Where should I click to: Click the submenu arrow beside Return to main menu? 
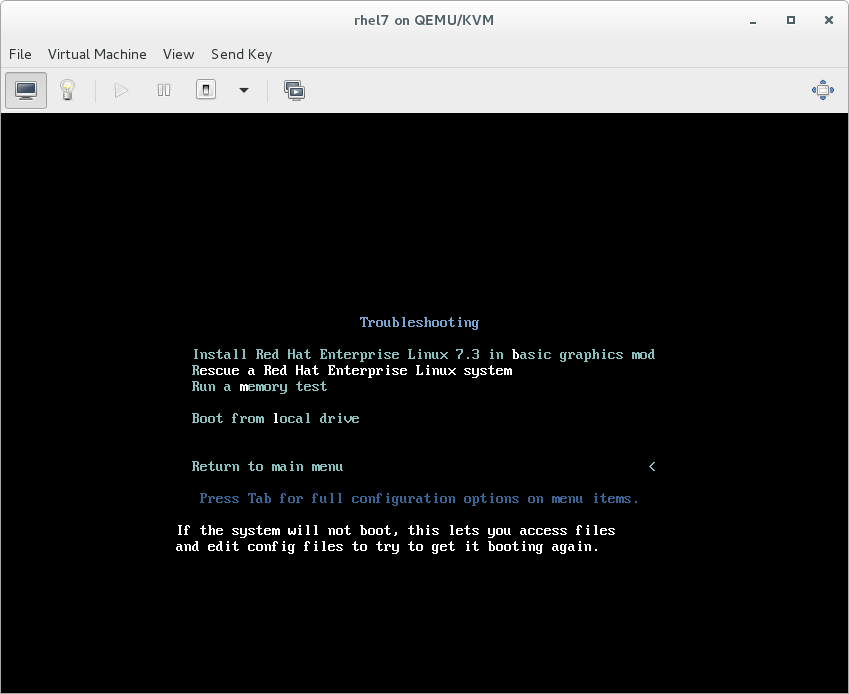pos(652,467)
